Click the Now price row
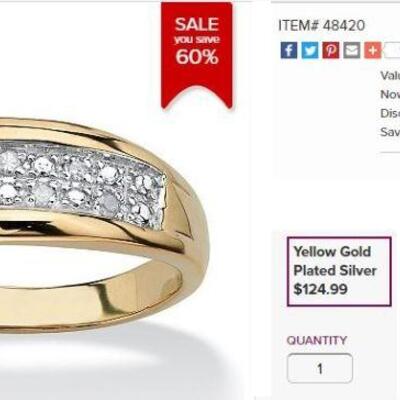The image size is (400, 400). pos(390,94)
